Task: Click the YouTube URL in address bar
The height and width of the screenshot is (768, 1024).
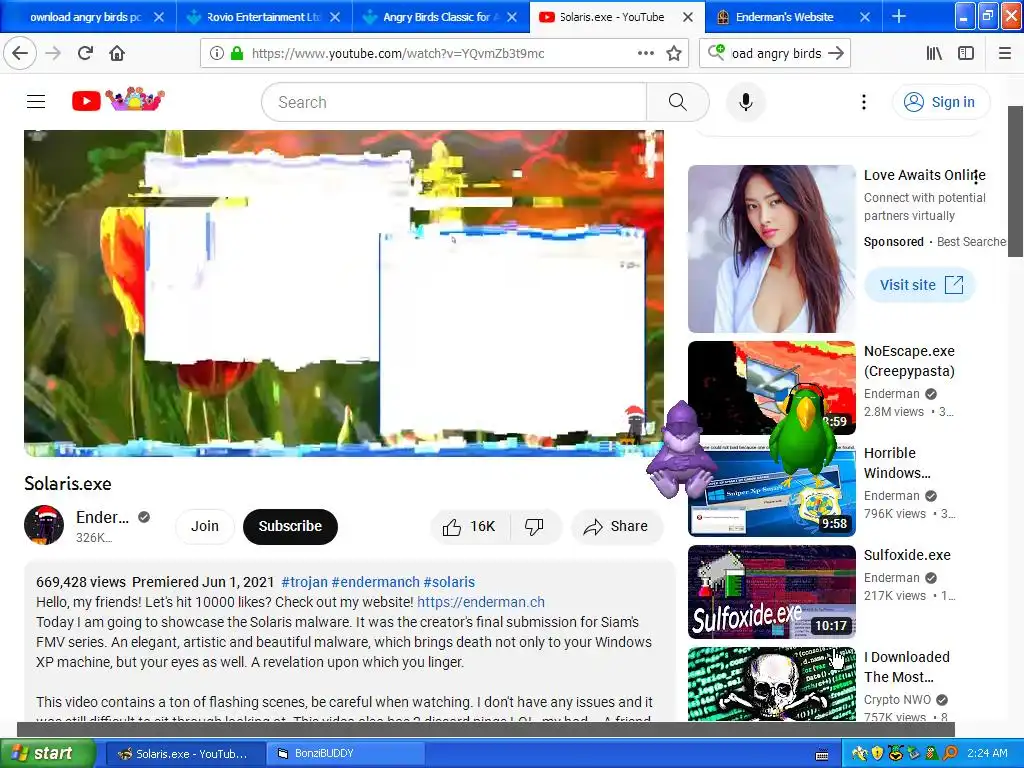Action: click(x=398, y=54)
